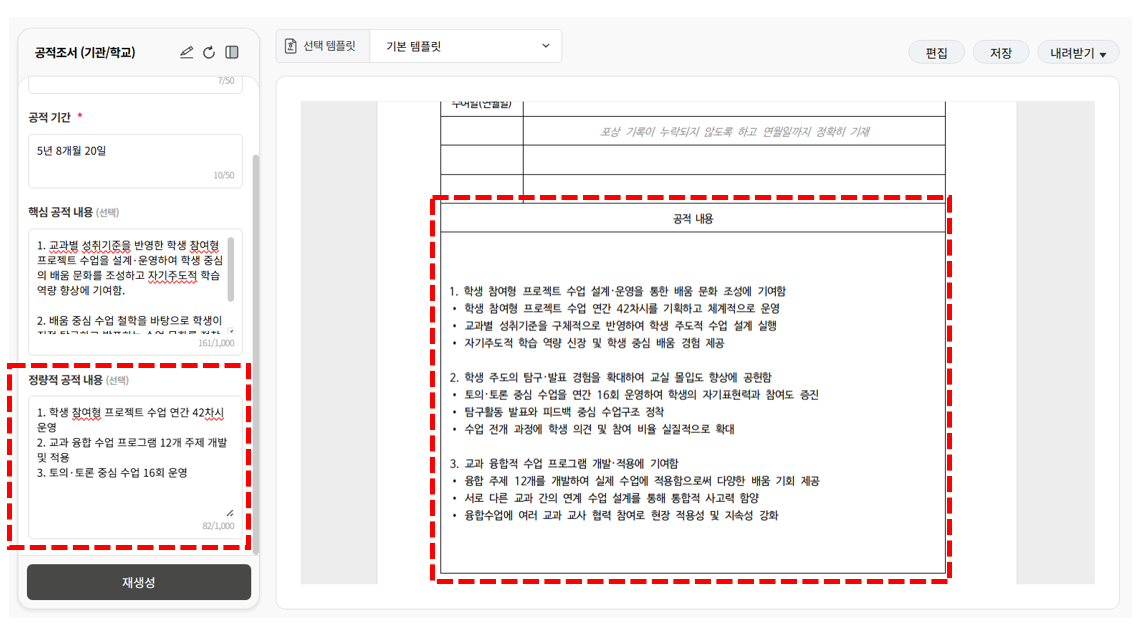Click the chevron arrow of template selector

pyautogui.click(x=546, y=46)
